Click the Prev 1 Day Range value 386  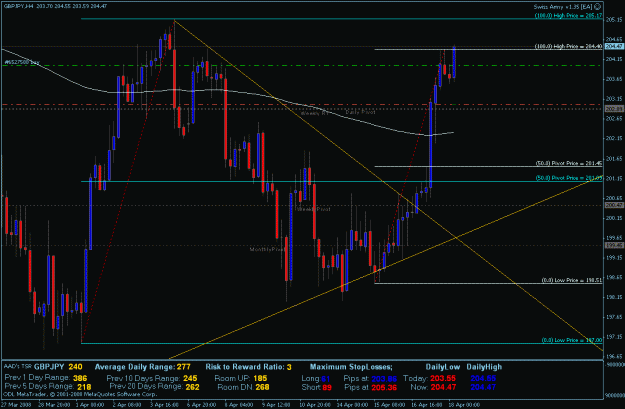click(x=81, y=378)
